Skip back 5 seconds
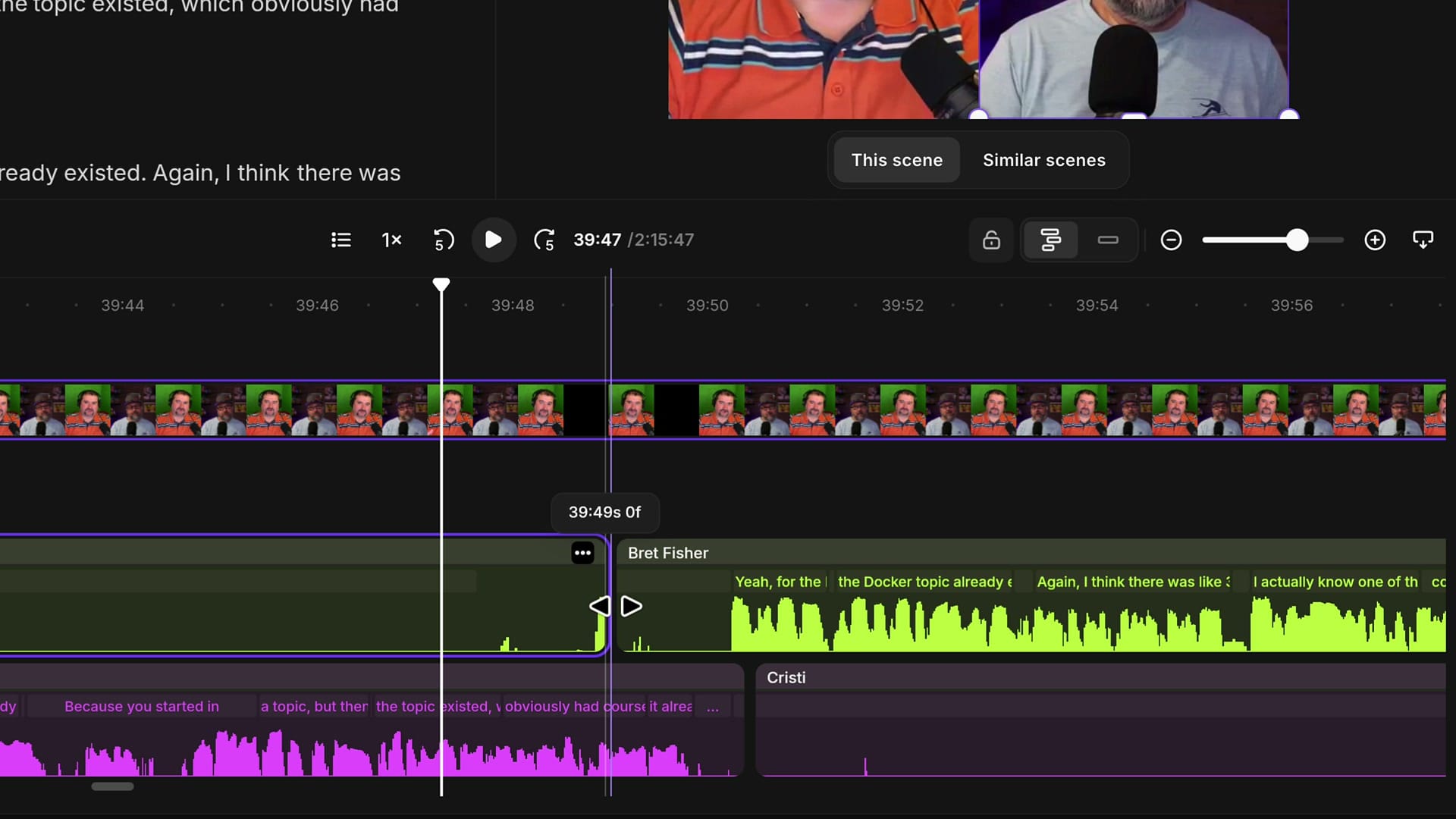Screen dimensions: 1456x819 [444, 240]
